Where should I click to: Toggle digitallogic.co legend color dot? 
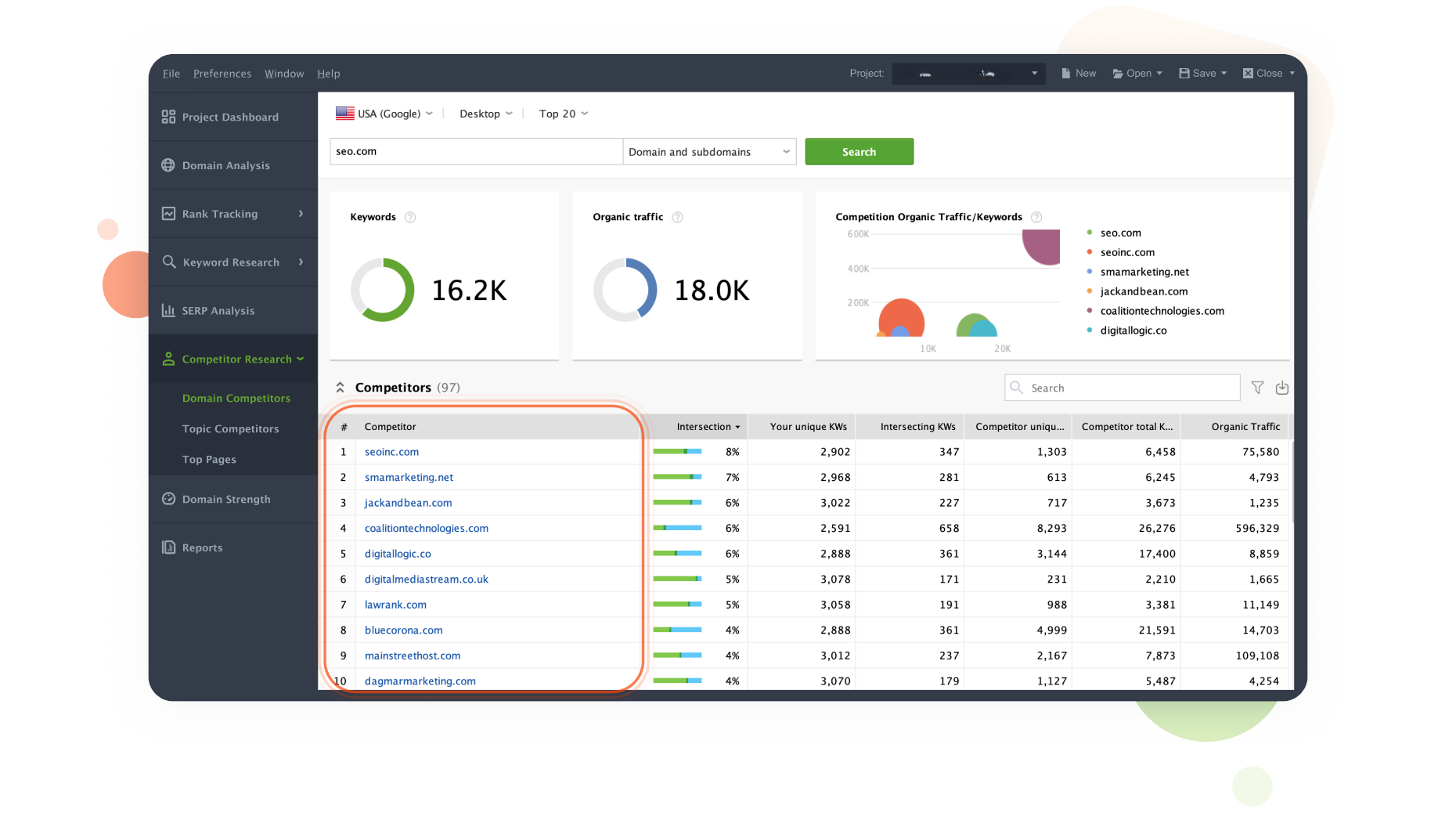pyautogui.click(x=1090, y=331)
